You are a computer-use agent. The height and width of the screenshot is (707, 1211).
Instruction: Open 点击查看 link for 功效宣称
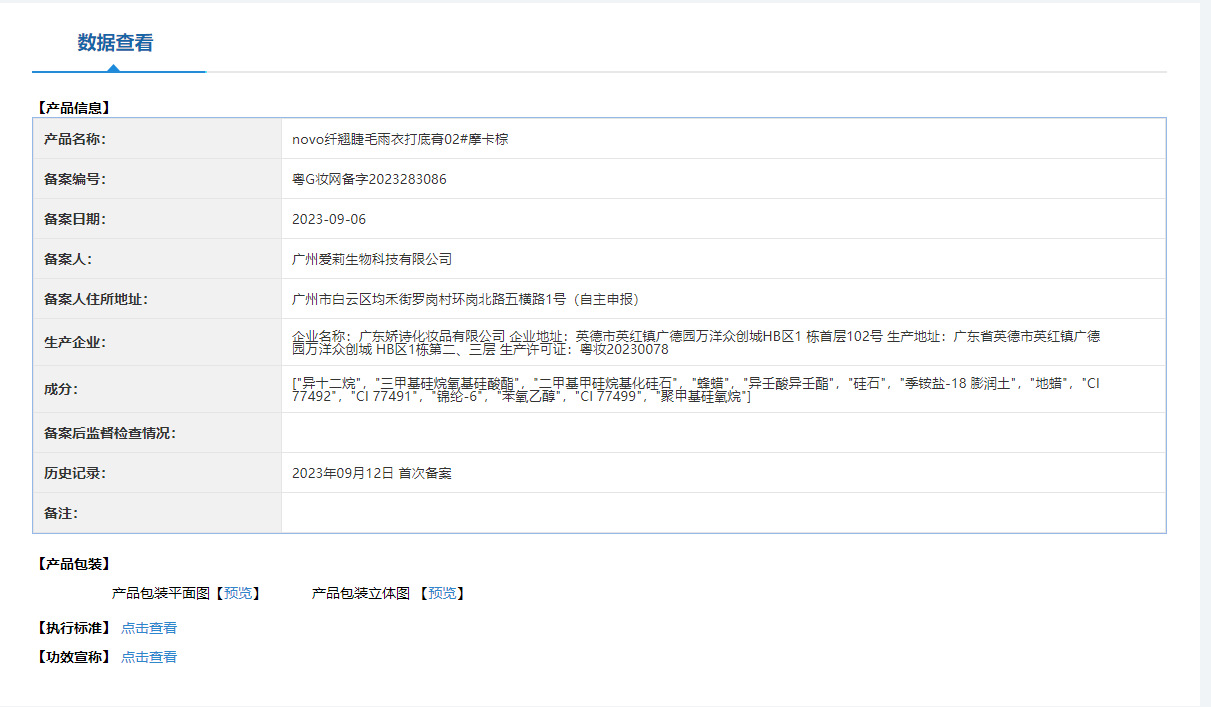pos(149,657)
